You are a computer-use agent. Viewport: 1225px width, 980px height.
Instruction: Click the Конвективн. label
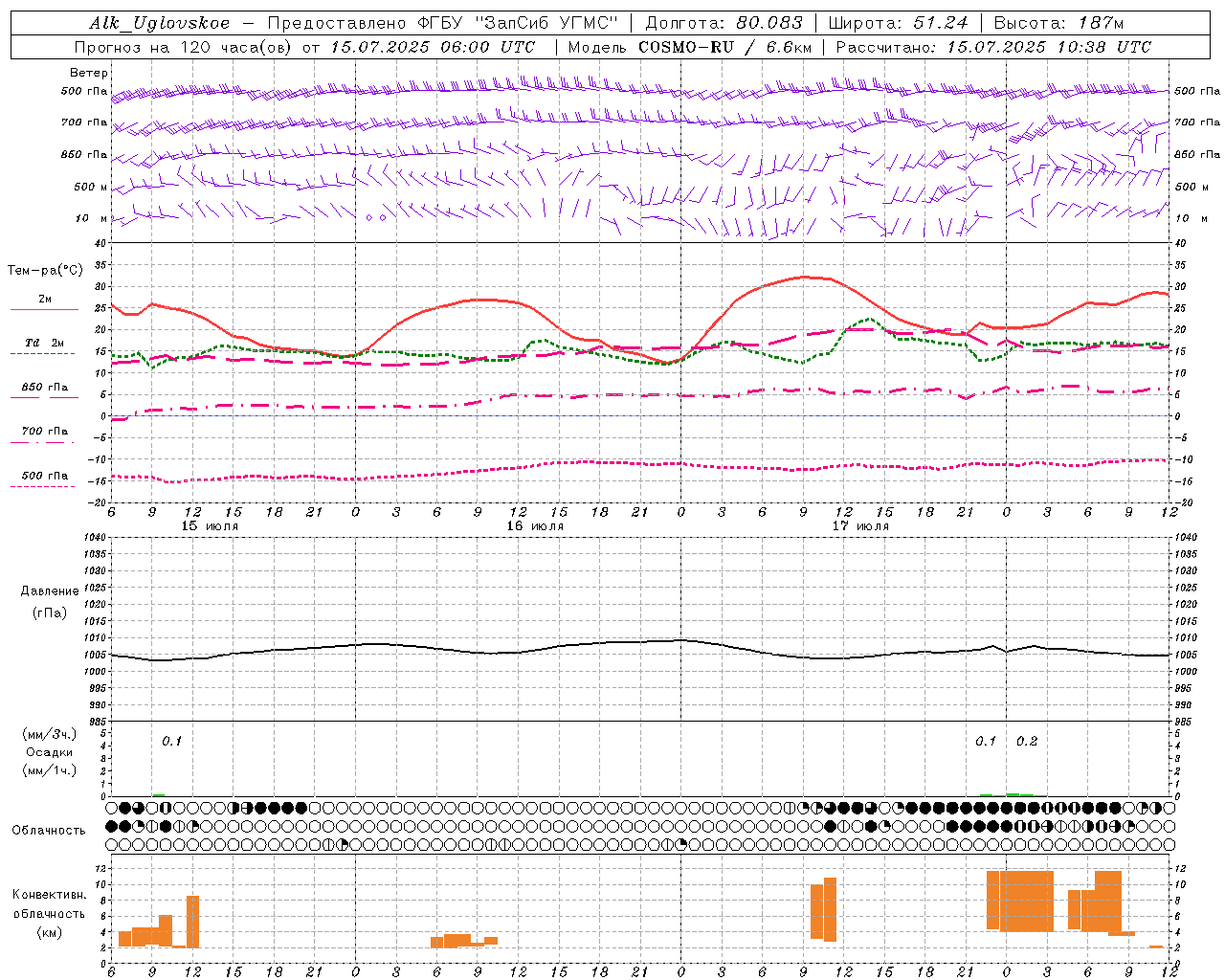click(x=50, y=895)
